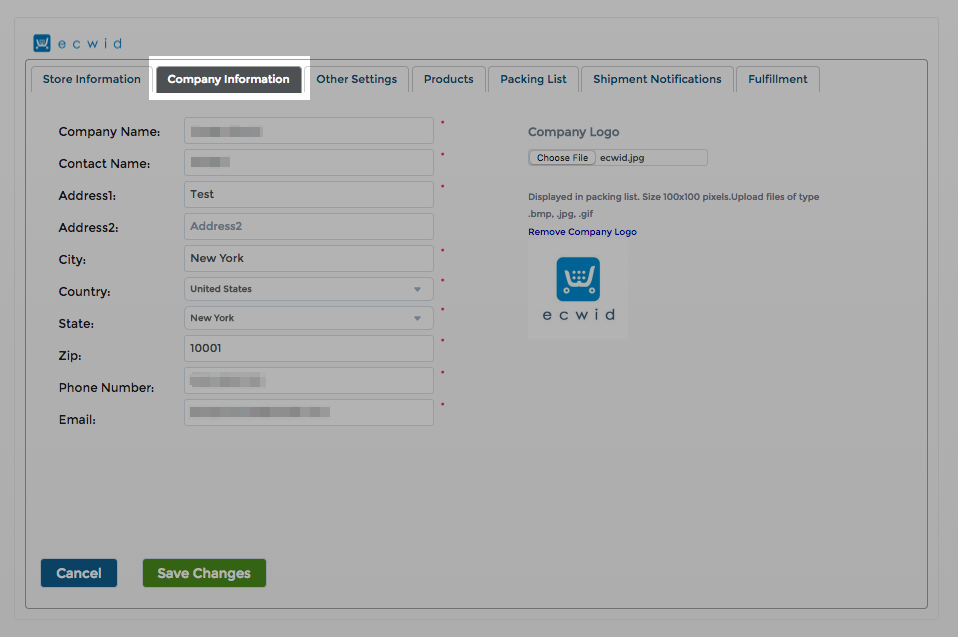Screen dimensions: 958x637
Task: Focus the Phone Number input field
Action: click(309, 380)
